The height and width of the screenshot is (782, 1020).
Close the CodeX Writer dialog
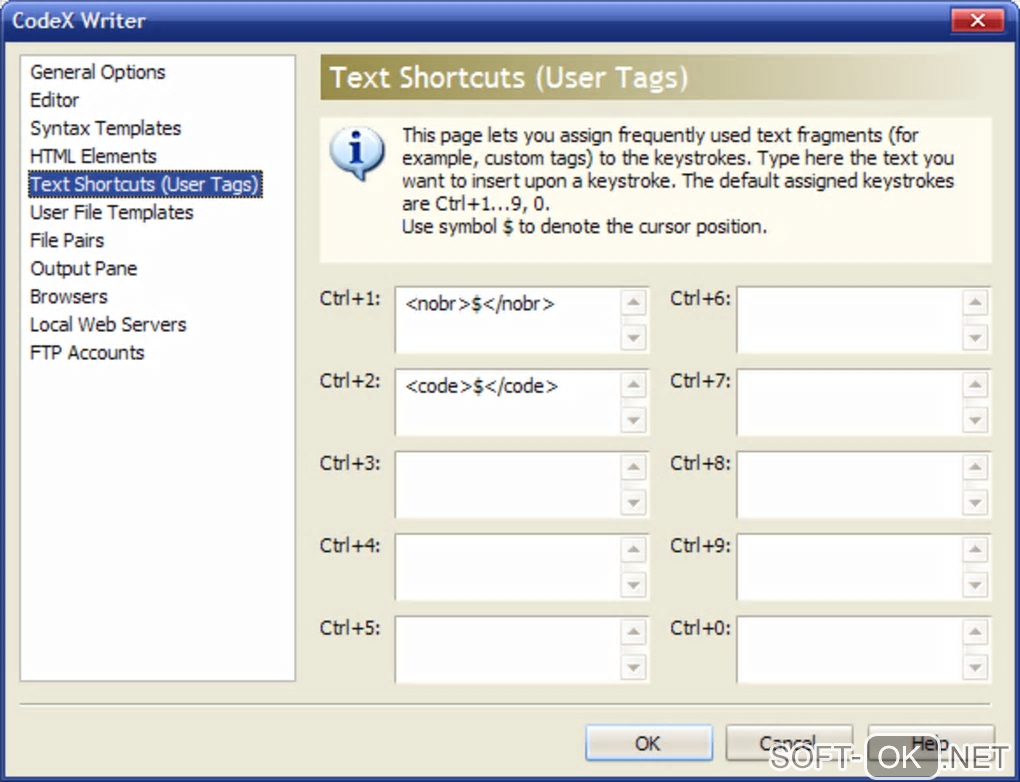click(x=978, y=21)
